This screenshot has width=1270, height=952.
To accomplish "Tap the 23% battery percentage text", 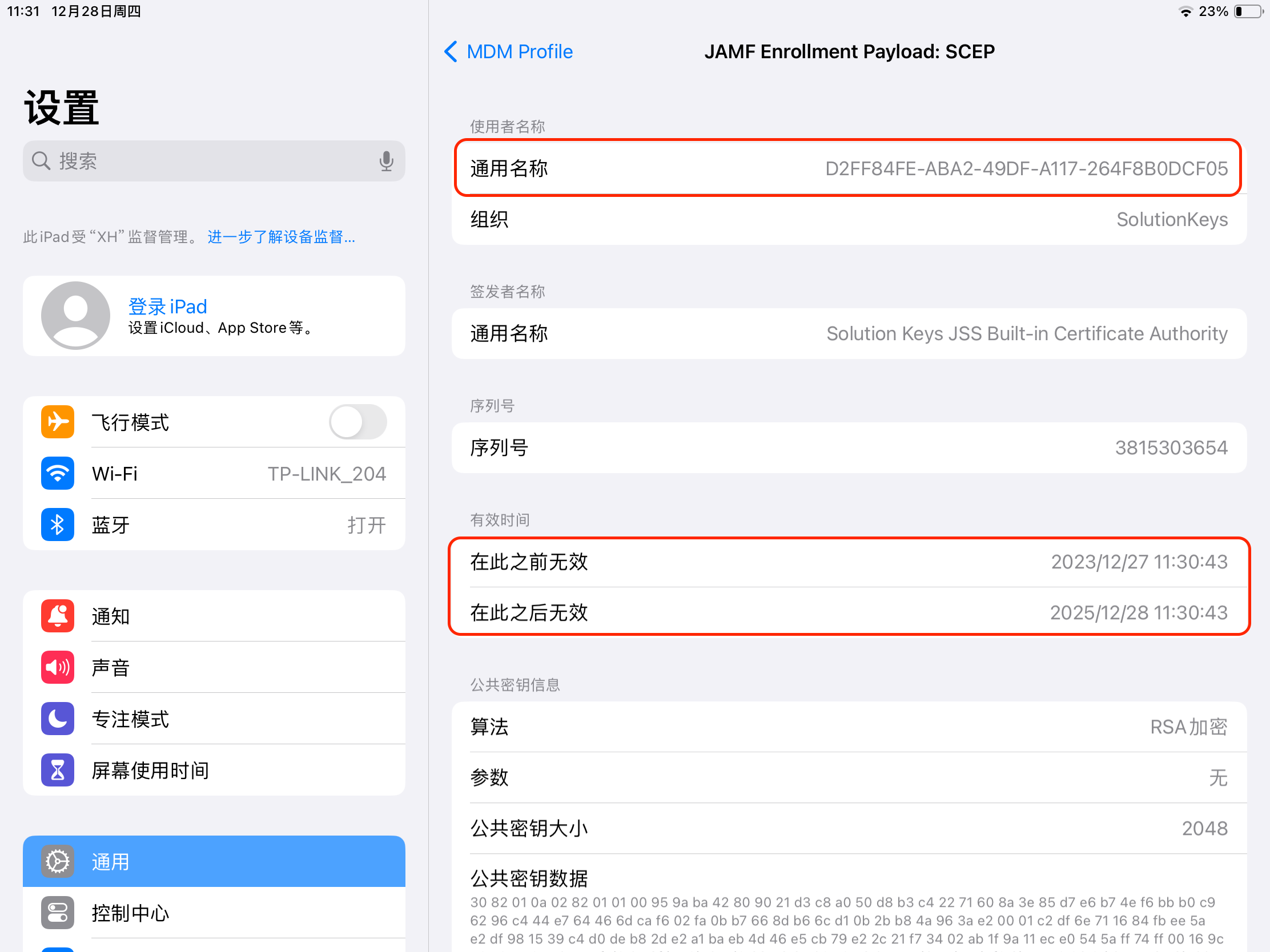I will pyautogui.click(x=1213, y=11).
